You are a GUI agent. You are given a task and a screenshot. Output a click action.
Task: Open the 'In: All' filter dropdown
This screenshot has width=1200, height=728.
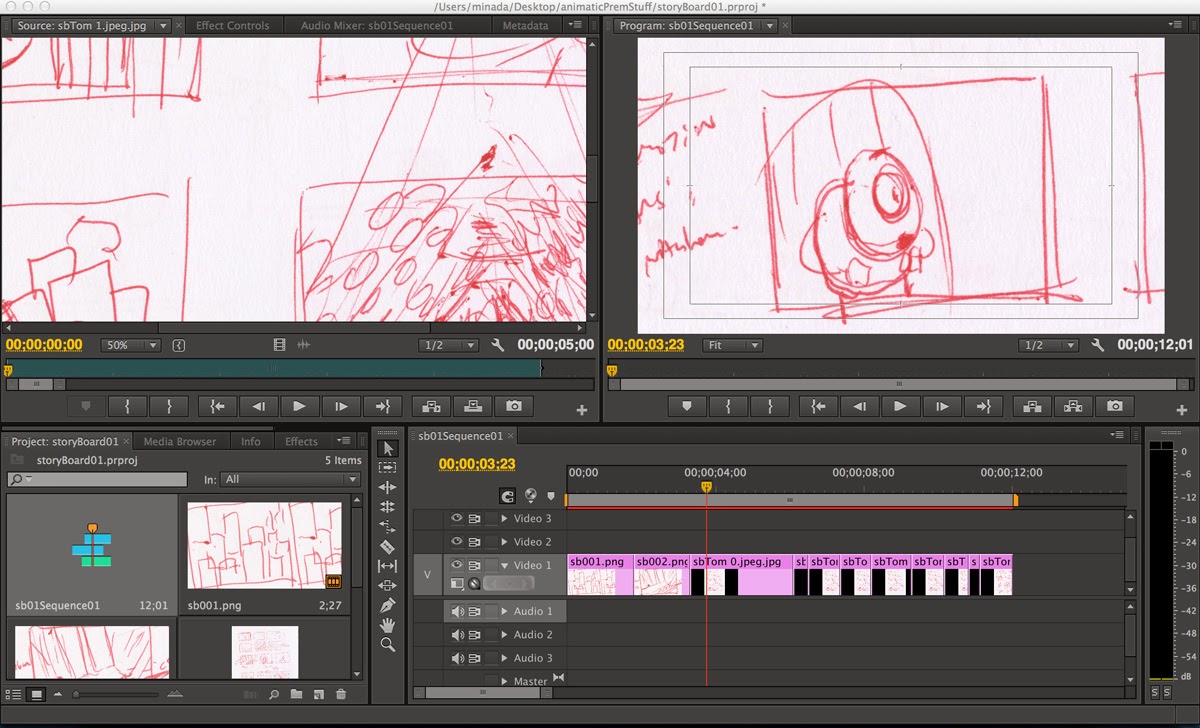[290, 479]
